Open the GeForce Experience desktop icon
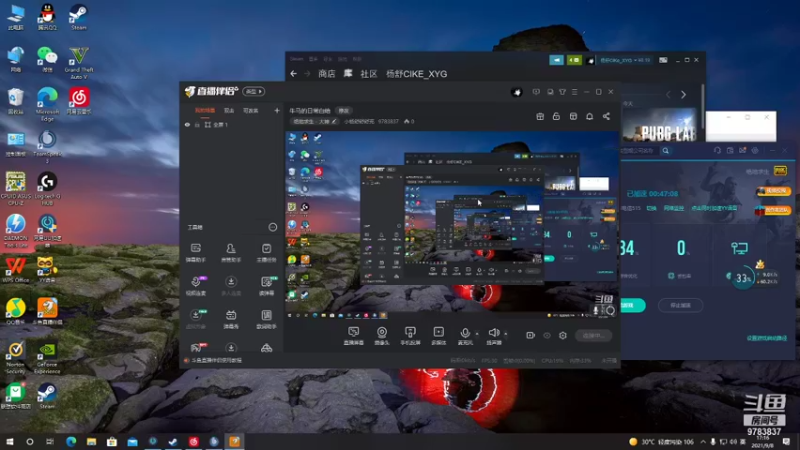Image resolution: width=800 pixels, height=450 pixels. [47, 358]
